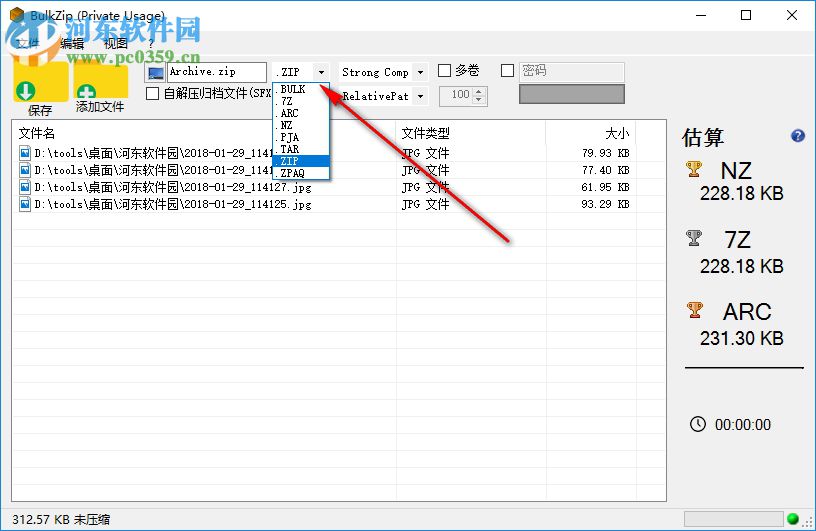
Task: Maximize the BulkZip window
Action: (x=746, y=15)
